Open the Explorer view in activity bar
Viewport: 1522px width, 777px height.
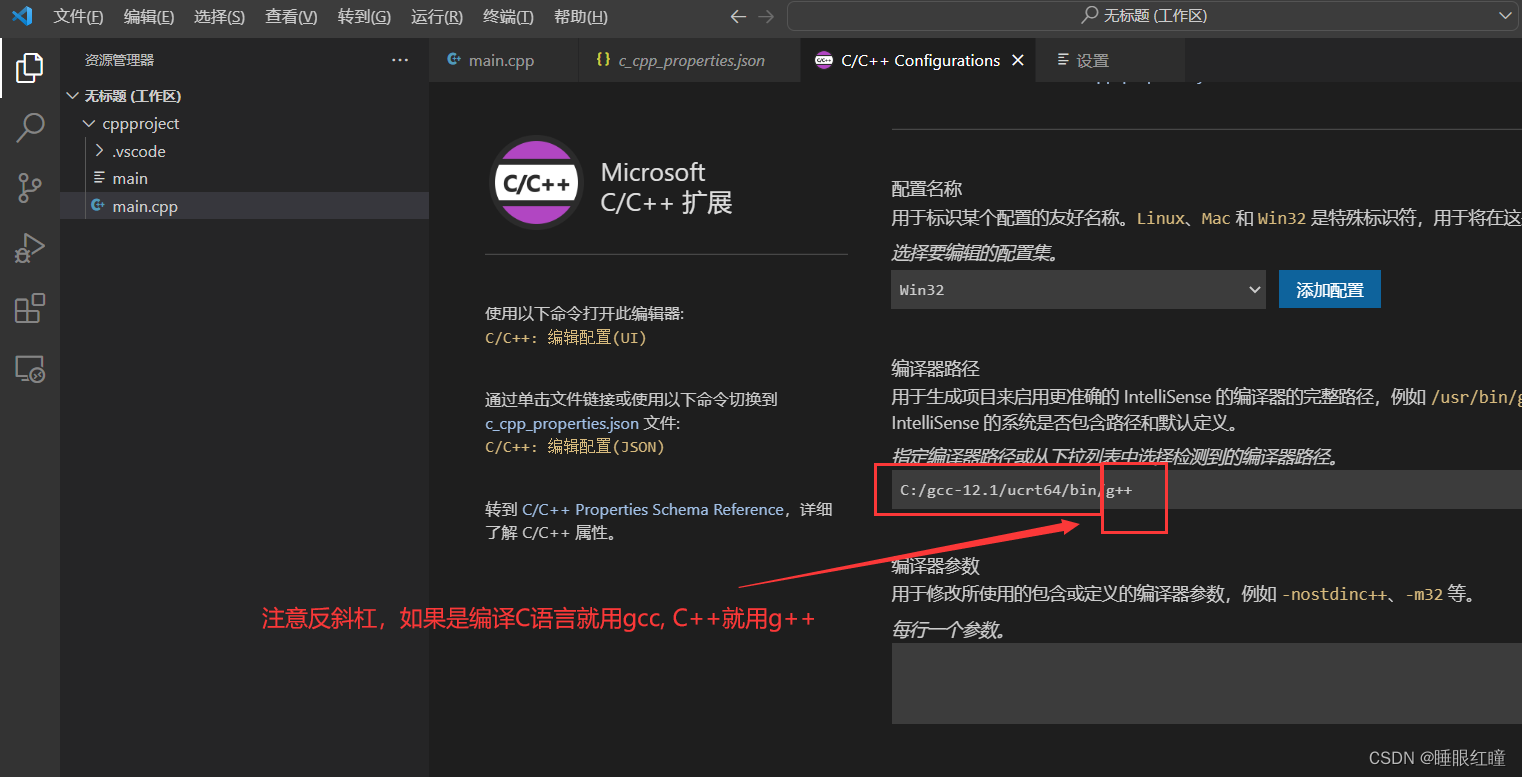(x=29, y=68)
